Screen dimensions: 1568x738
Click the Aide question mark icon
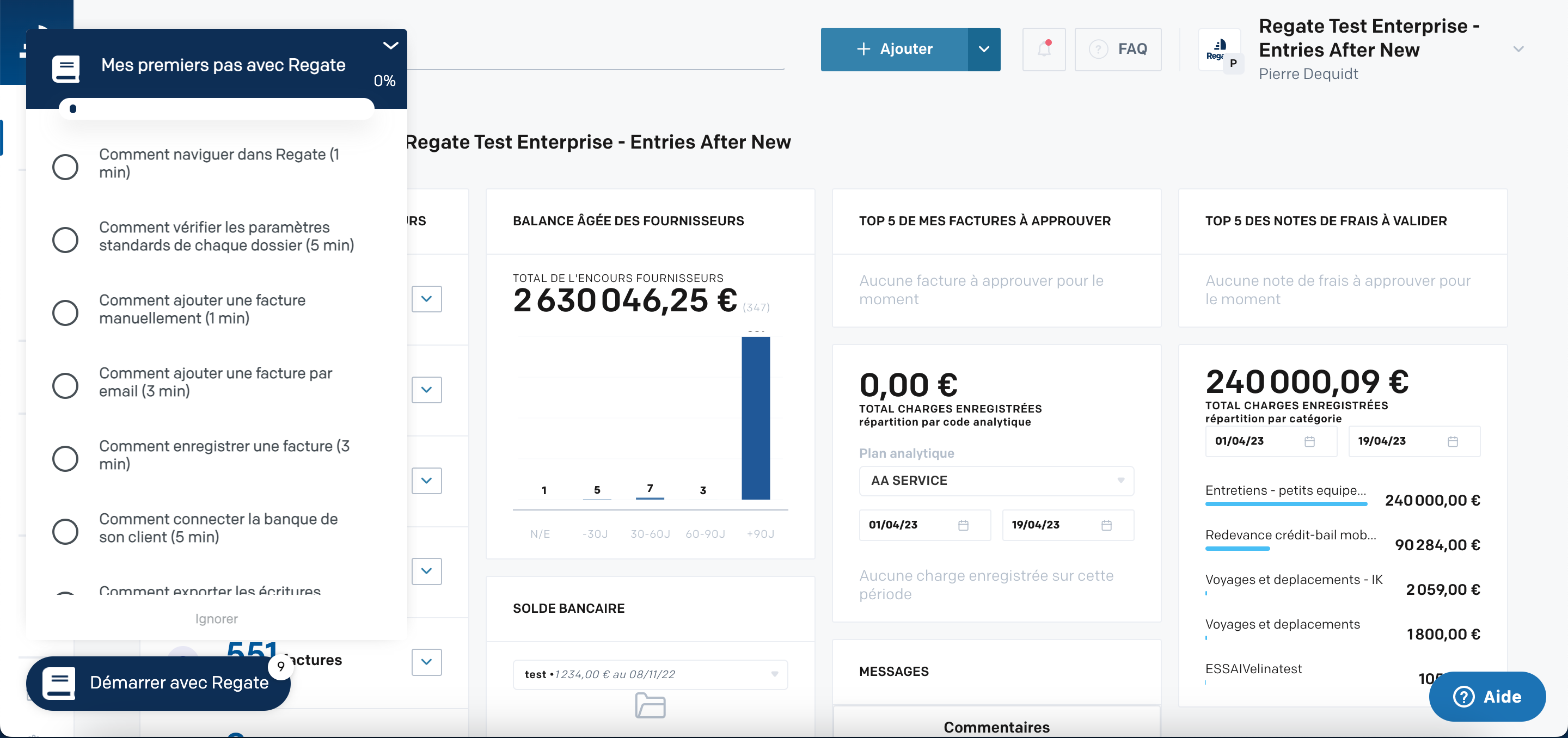pyautogui.click(x=1463, y=697)
